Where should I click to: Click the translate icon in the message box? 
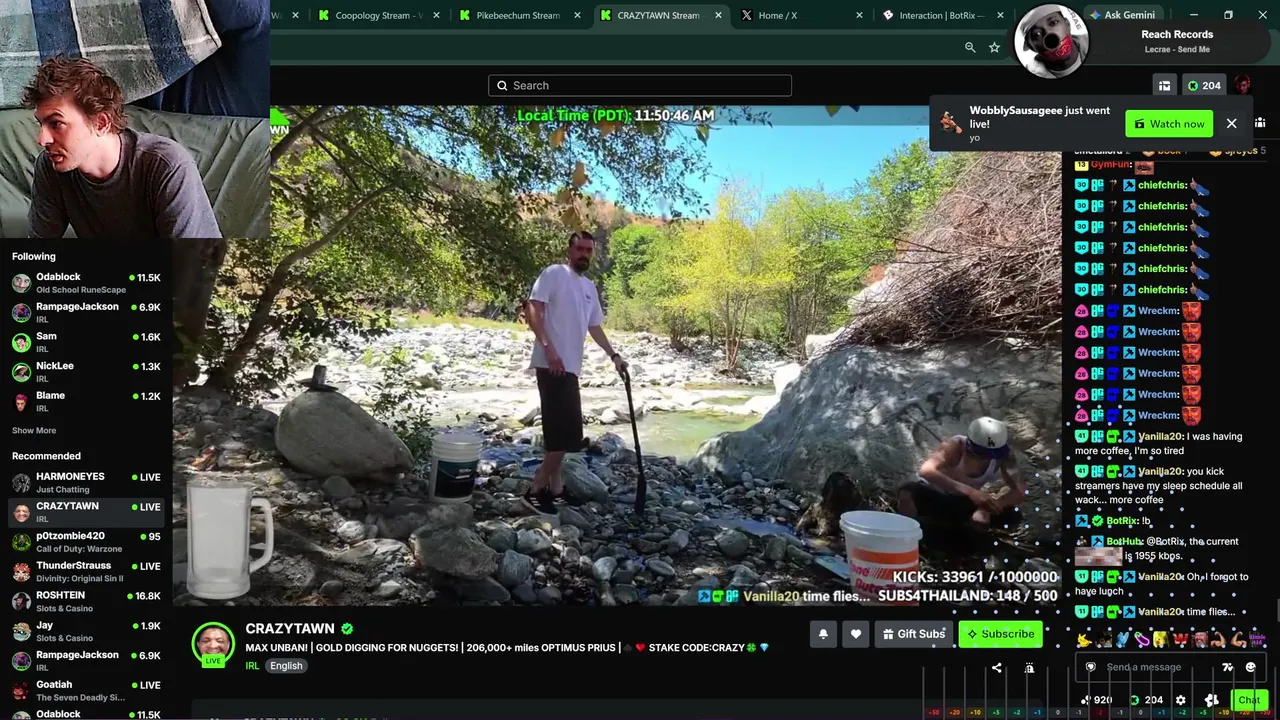click(x=1227, y=667)
